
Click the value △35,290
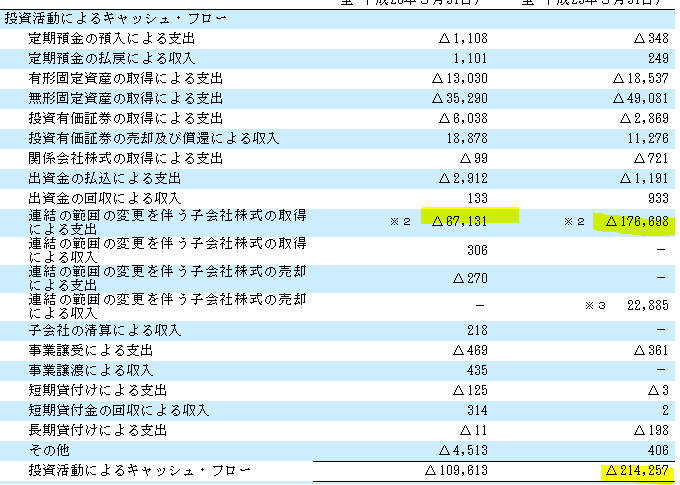460,98
